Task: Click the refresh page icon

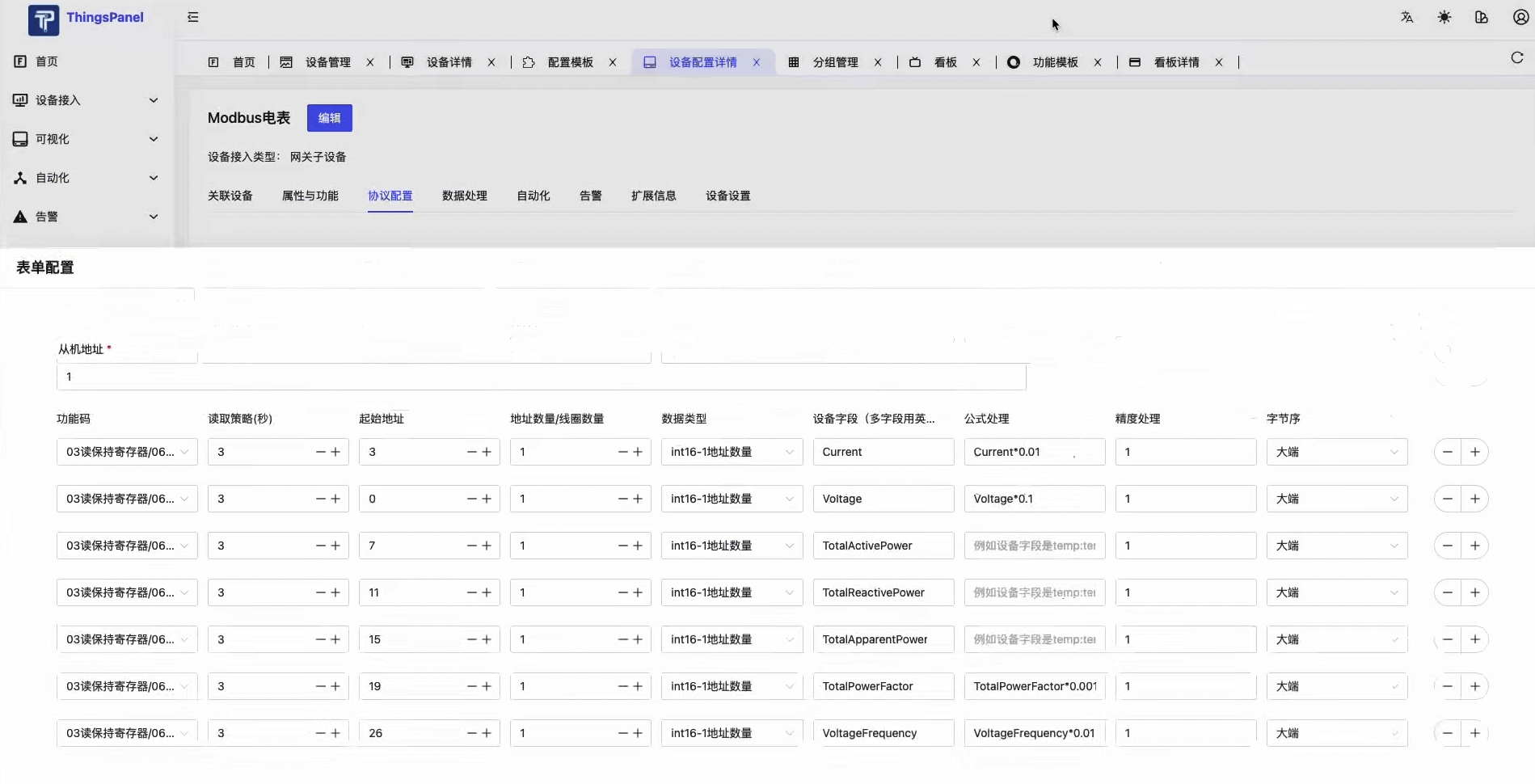Action: click(1516, 57)
